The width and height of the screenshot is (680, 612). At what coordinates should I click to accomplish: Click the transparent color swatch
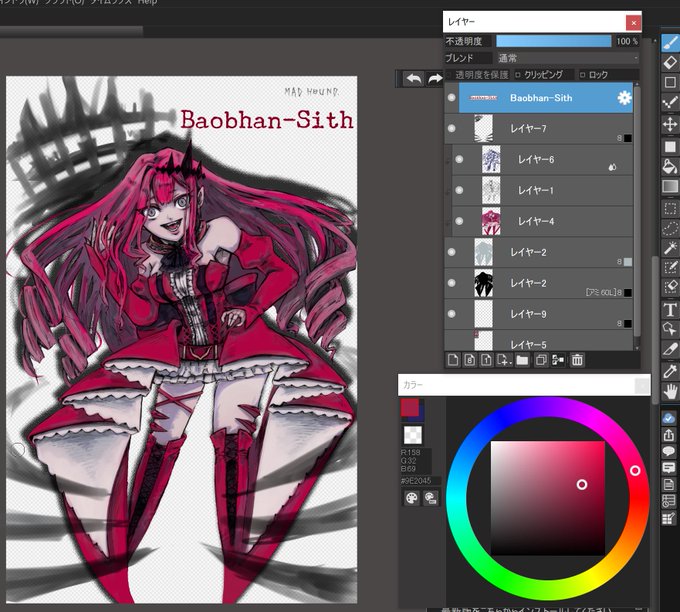(412, 435)
